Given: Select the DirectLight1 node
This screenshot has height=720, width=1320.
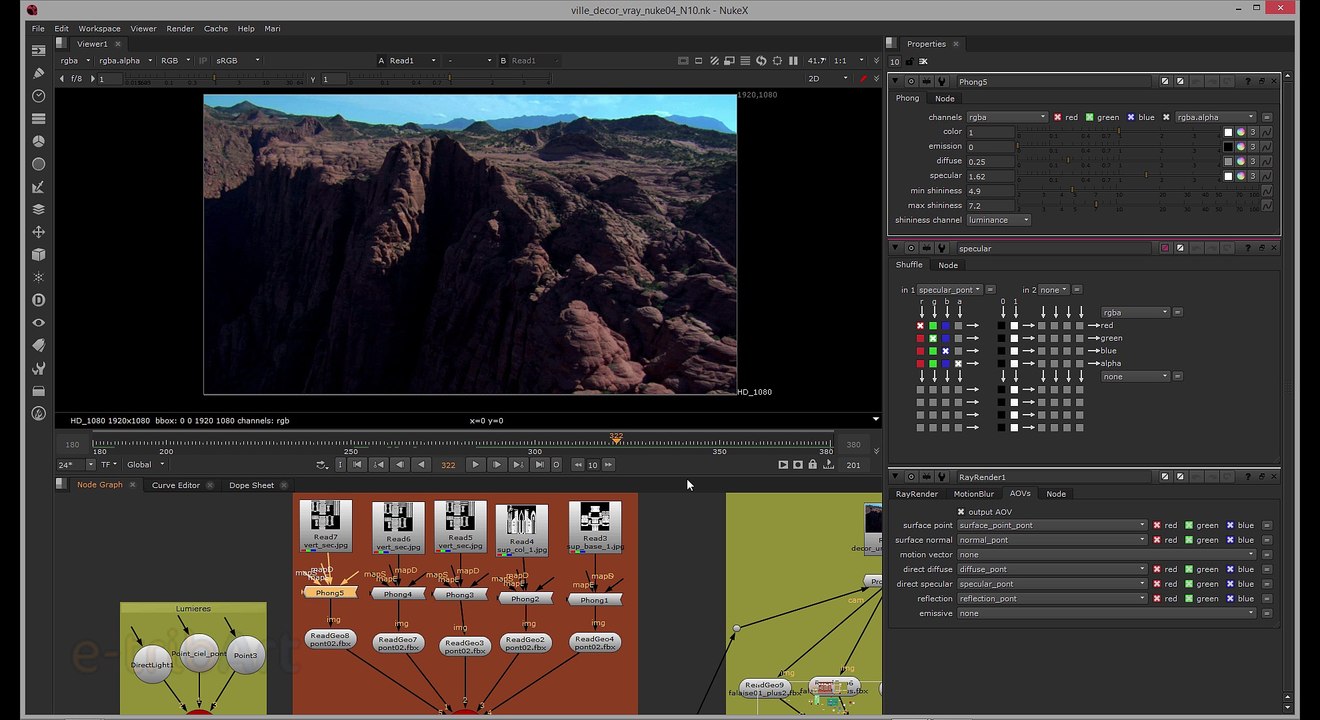Looking at the screenshot, I should pos(152,664).
